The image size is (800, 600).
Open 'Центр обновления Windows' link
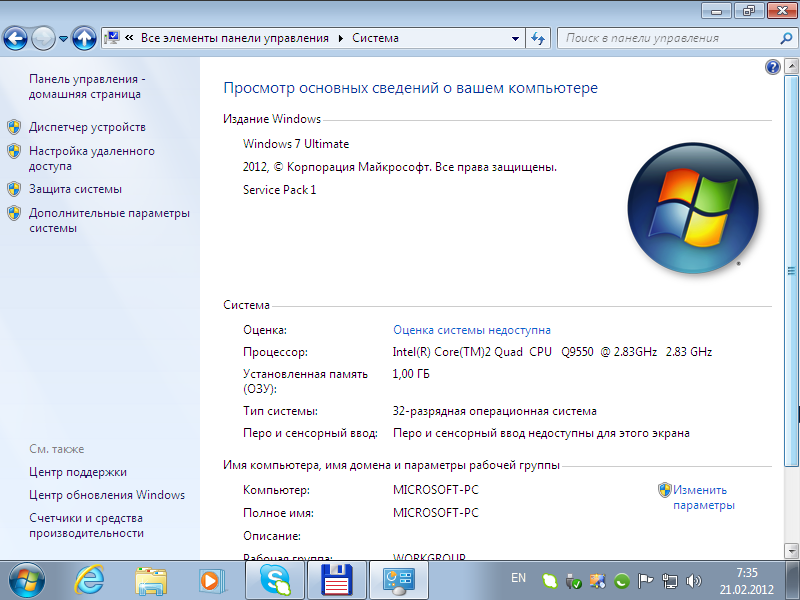click(x=107, y=495)
